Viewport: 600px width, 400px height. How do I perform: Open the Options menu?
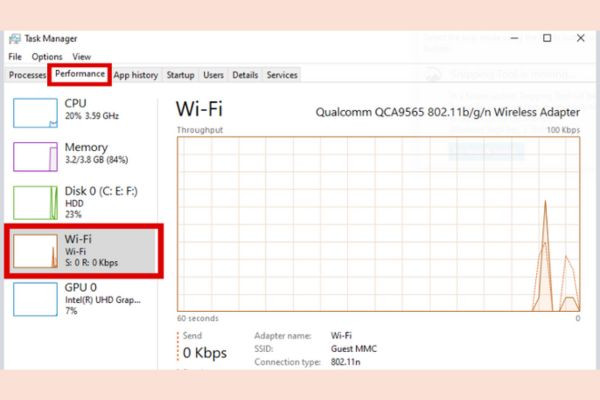(x=47, y=57)
